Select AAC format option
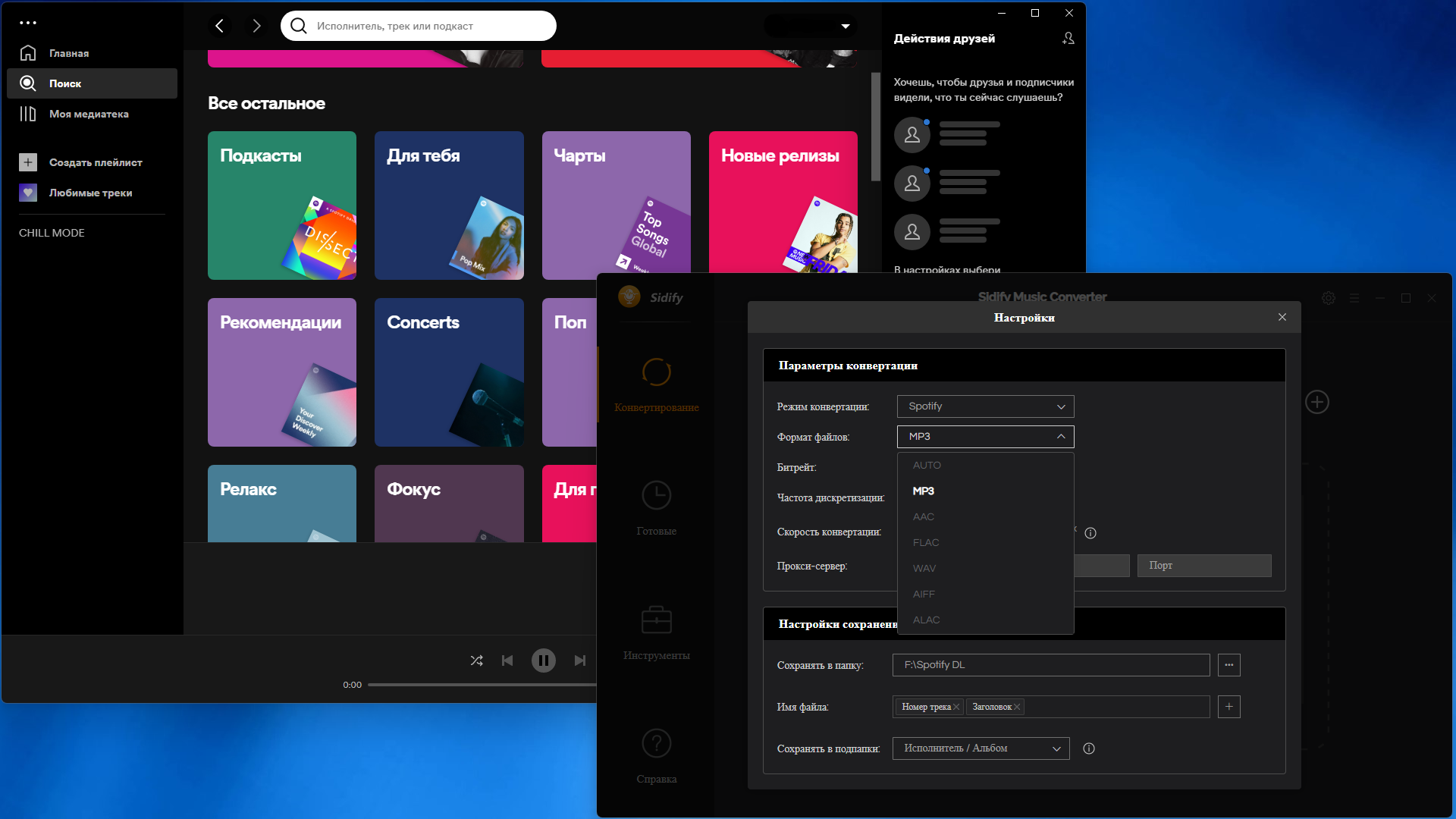 pyautogui.click(x=985, y=517)
